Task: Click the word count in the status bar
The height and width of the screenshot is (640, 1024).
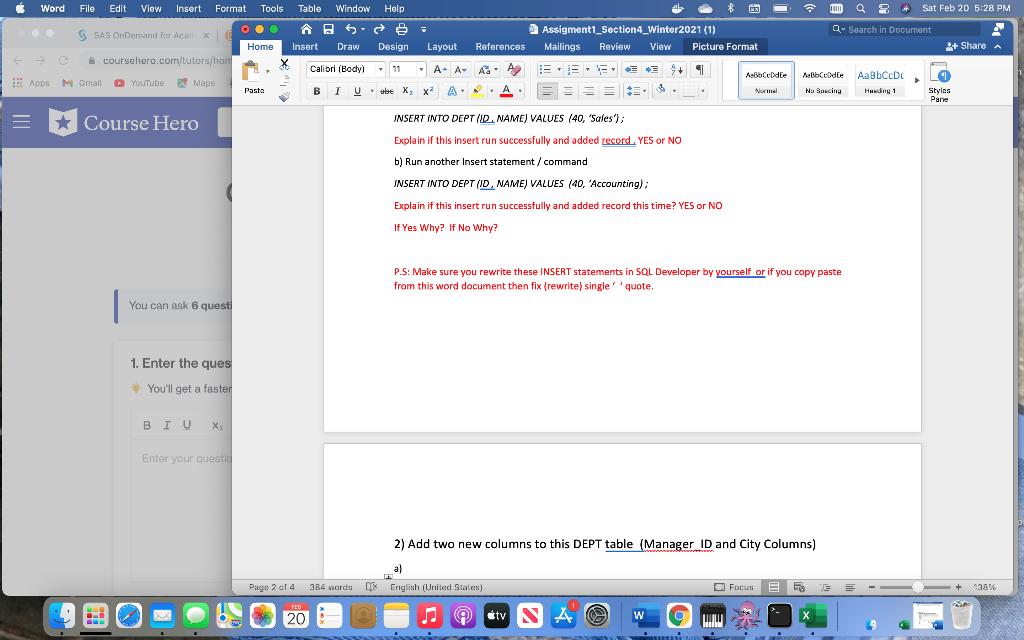Action: pyautogui.click(x=329, y=587)
